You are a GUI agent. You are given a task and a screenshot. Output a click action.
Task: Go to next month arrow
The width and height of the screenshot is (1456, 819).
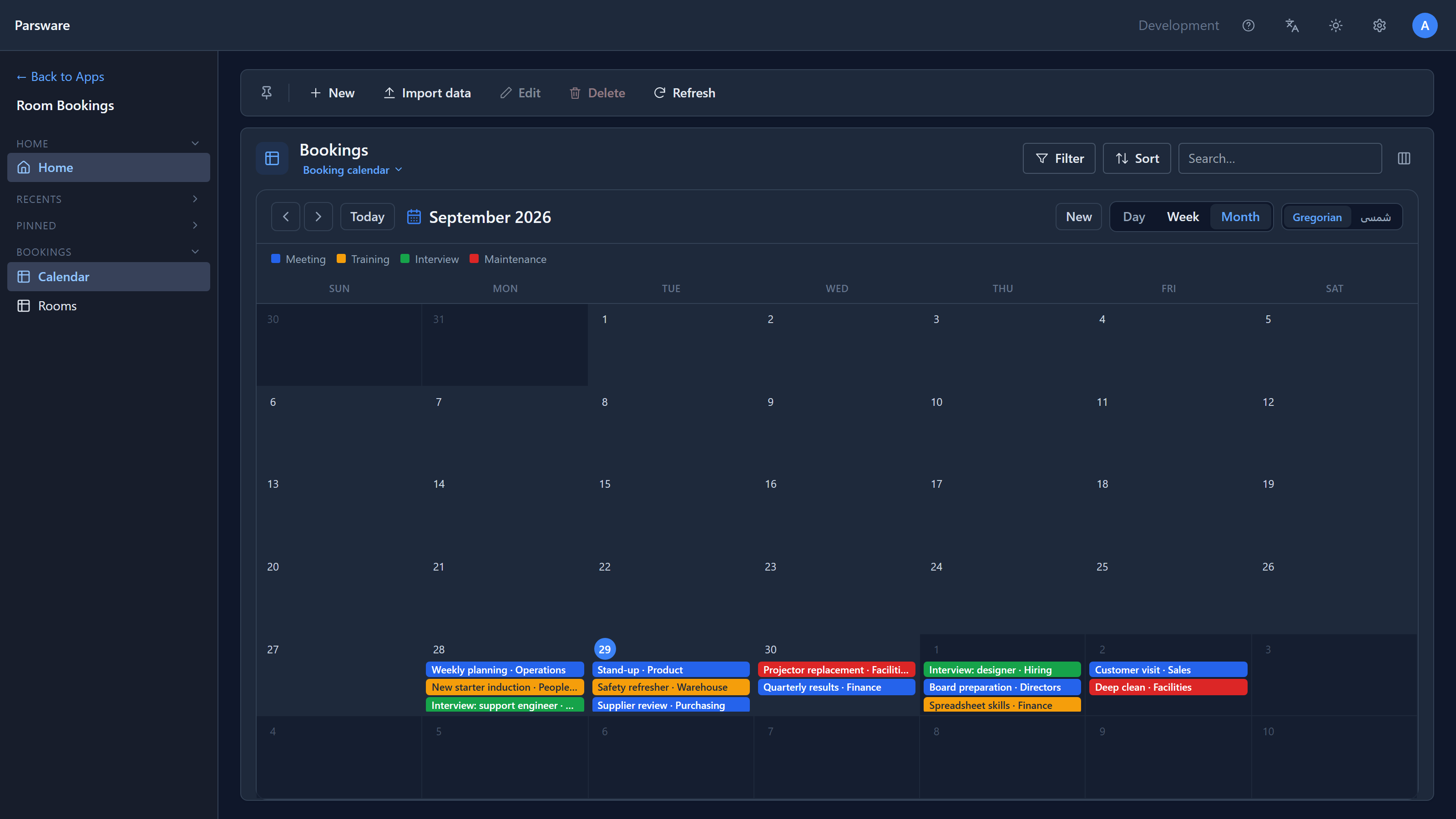(318, 217)
